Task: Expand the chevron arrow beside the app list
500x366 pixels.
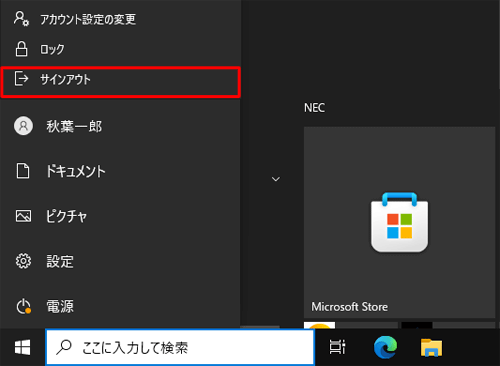Action: 276,179
